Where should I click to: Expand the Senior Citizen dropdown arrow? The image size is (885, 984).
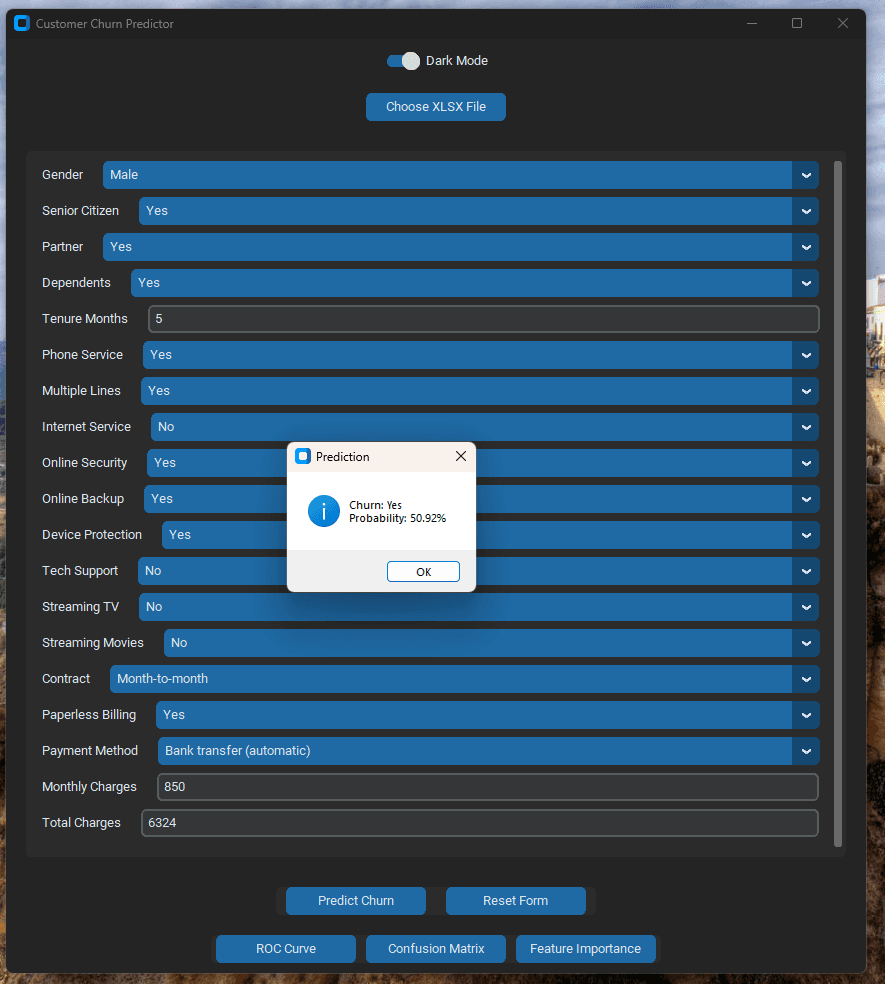pyautogui.click(x=806, y=211)
